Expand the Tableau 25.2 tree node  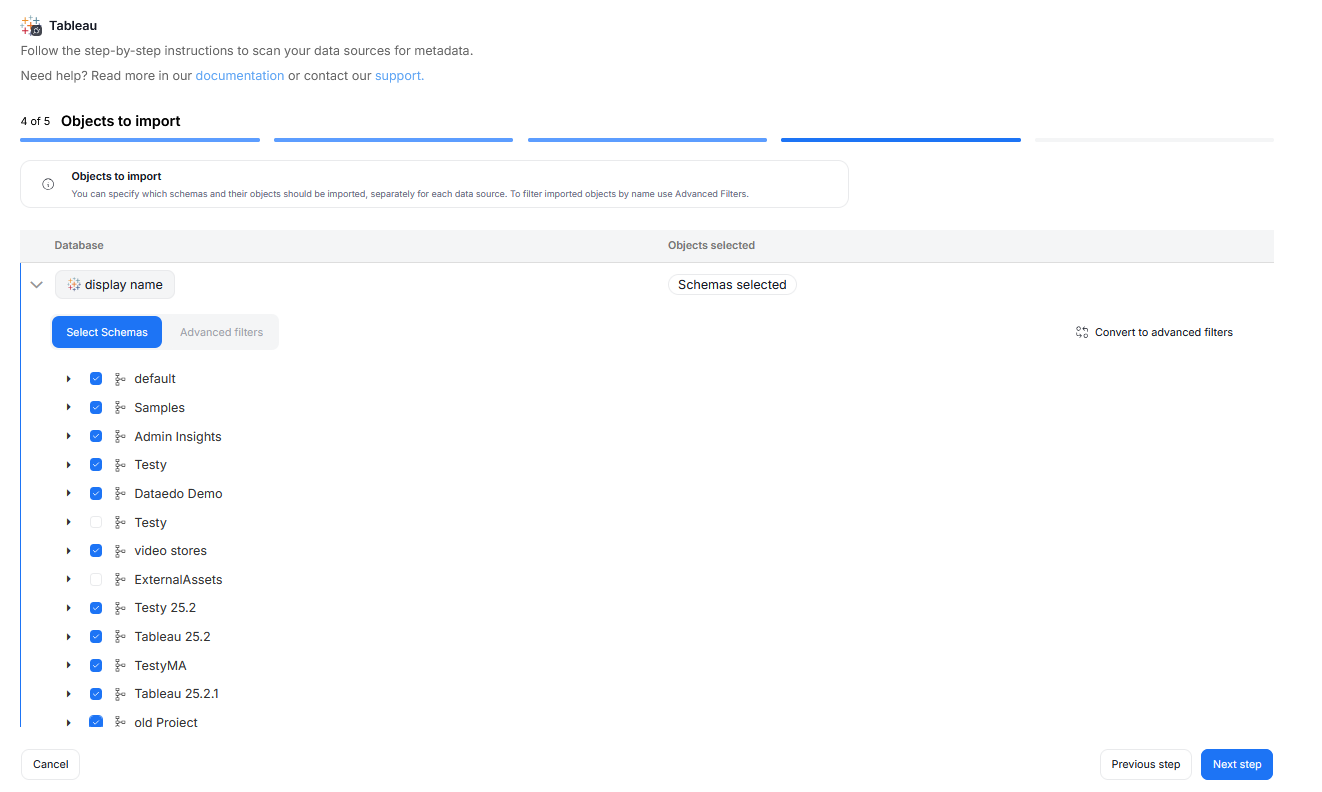pyautogui.click(x=69, y=637)
